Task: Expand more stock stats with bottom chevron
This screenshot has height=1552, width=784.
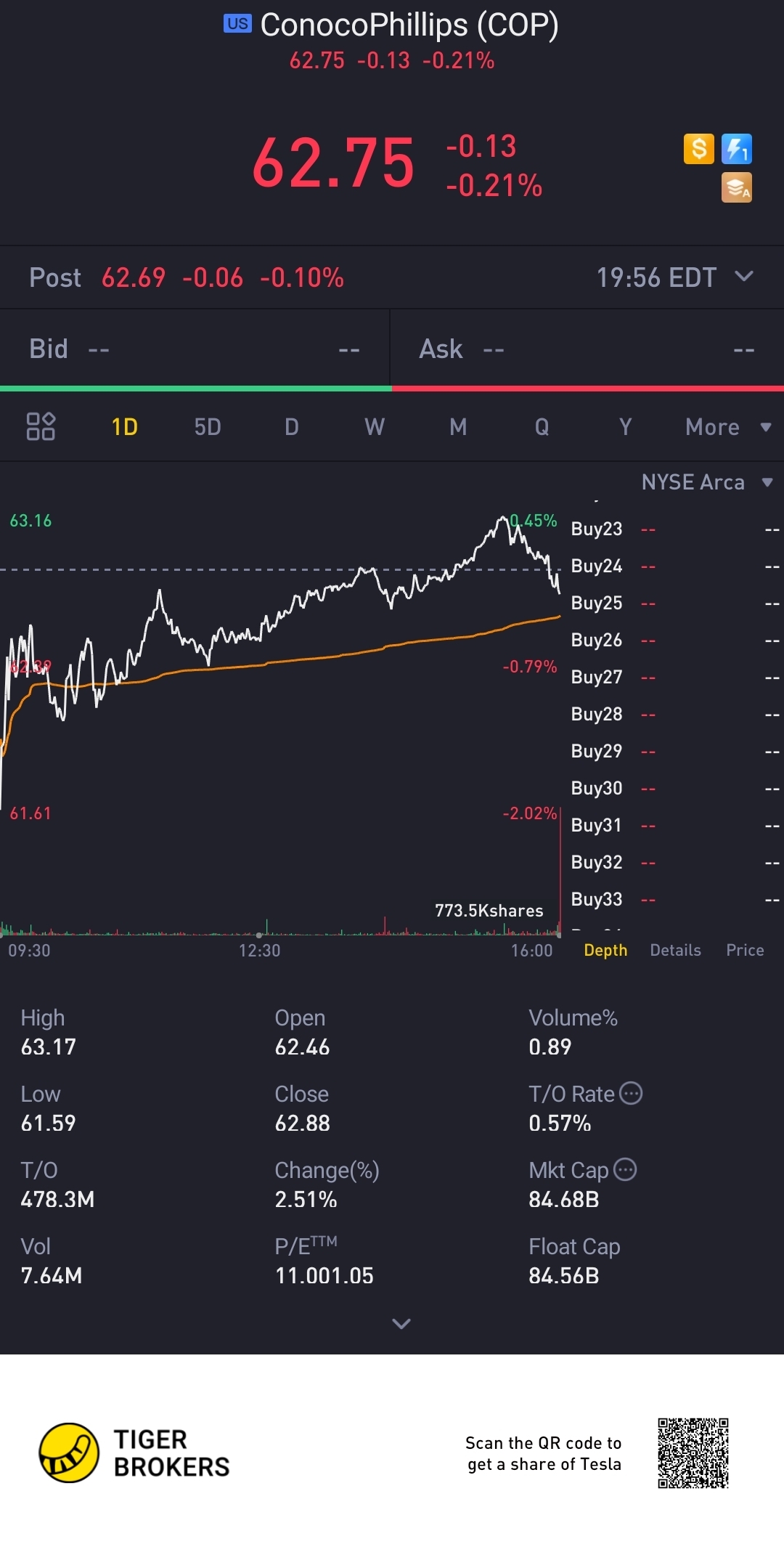Action: [x=401, y=1323]
